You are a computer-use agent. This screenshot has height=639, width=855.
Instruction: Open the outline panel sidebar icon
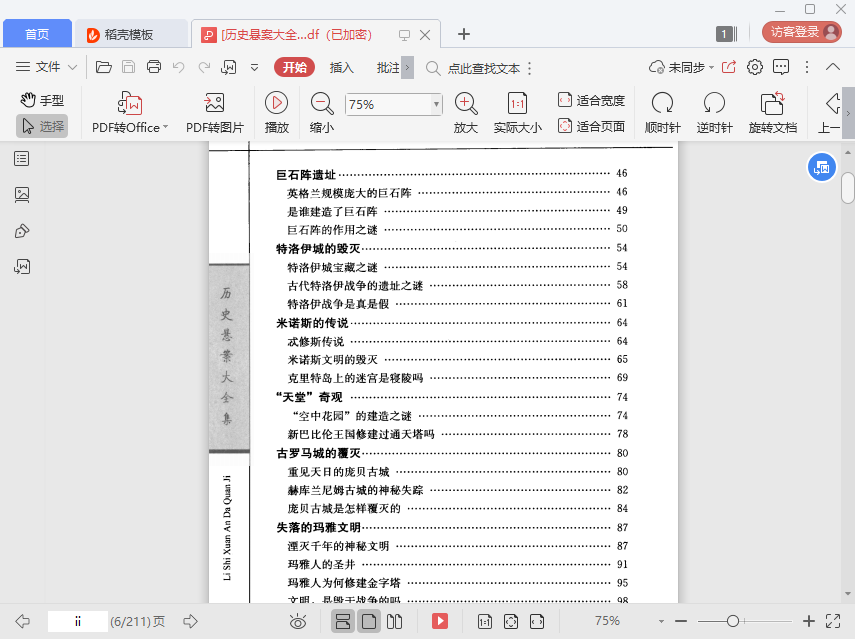pos(22,159)
